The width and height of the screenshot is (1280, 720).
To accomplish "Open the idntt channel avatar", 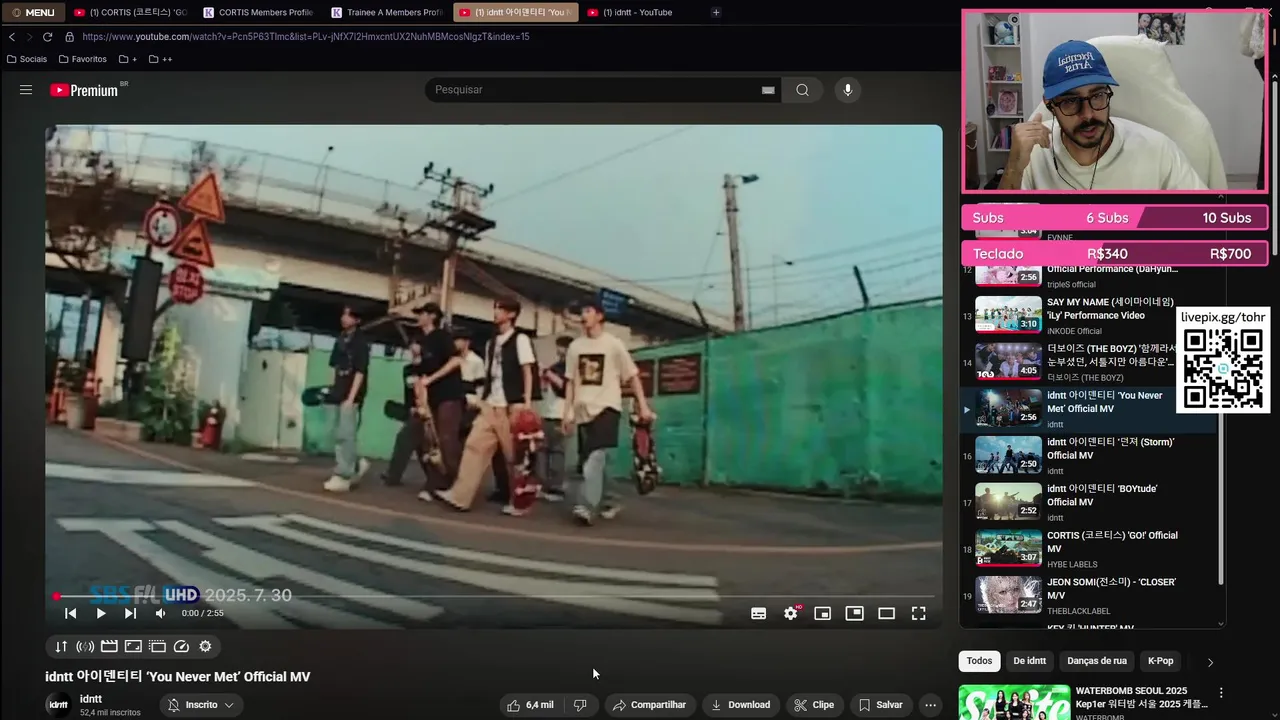I will (x=59, y=705).
